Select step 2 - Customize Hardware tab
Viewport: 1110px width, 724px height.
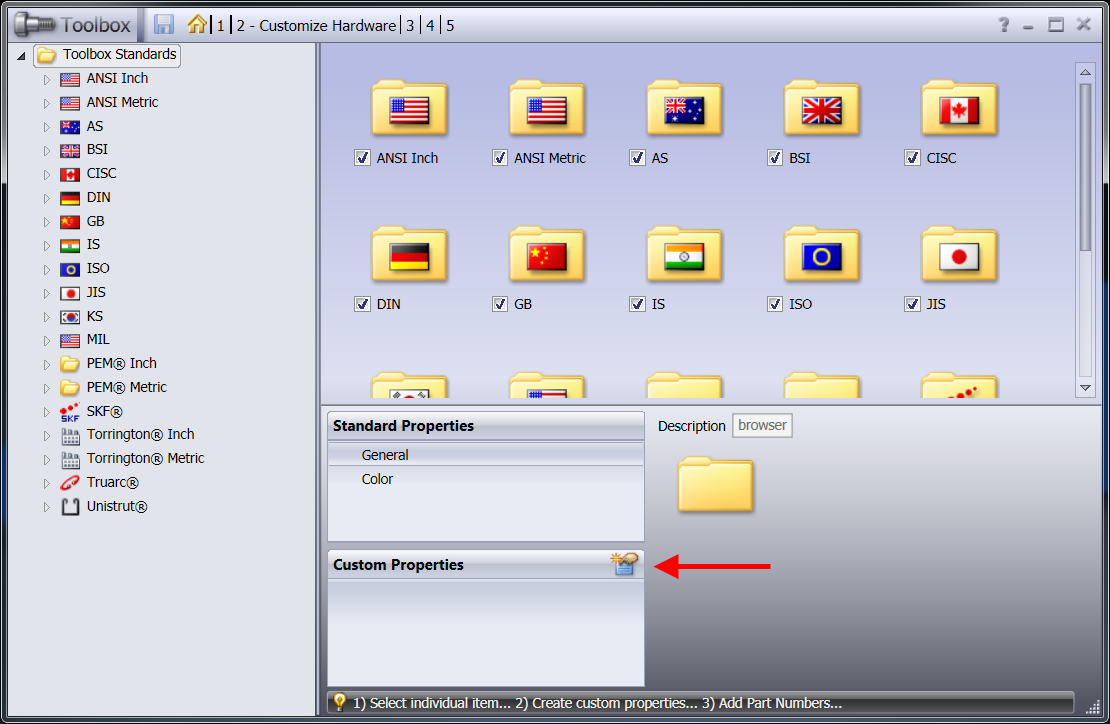(x=316, y=25)
